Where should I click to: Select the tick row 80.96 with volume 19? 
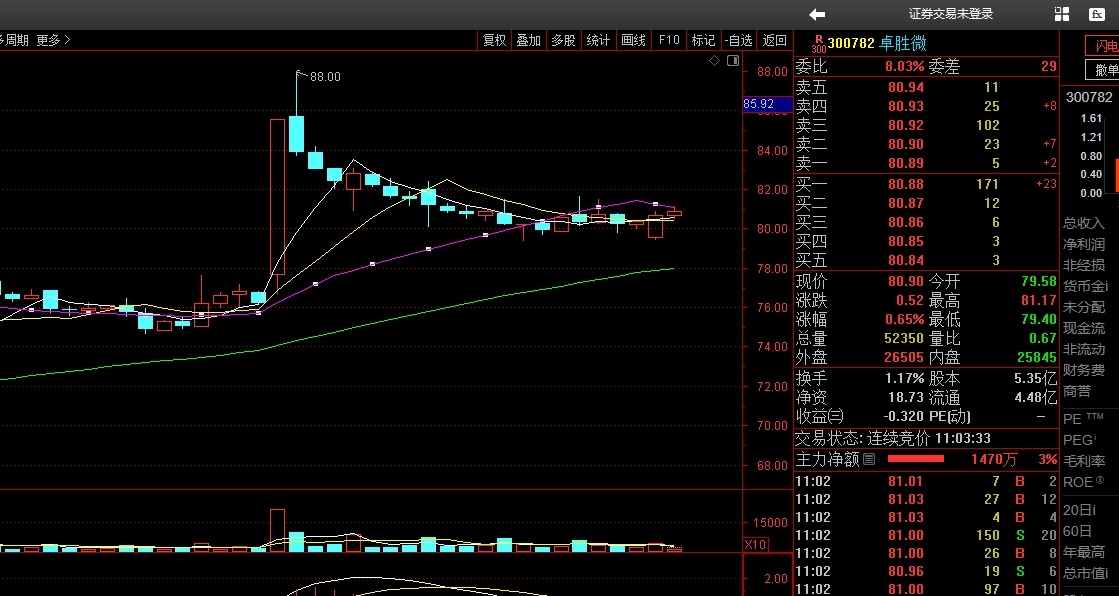click(926, 572)
